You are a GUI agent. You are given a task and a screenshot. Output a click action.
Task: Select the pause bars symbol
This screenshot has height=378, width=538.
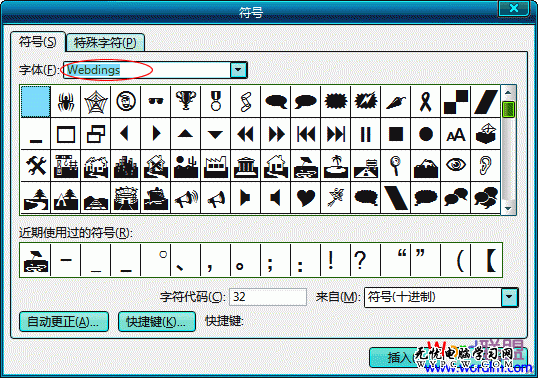coord(365,134)
